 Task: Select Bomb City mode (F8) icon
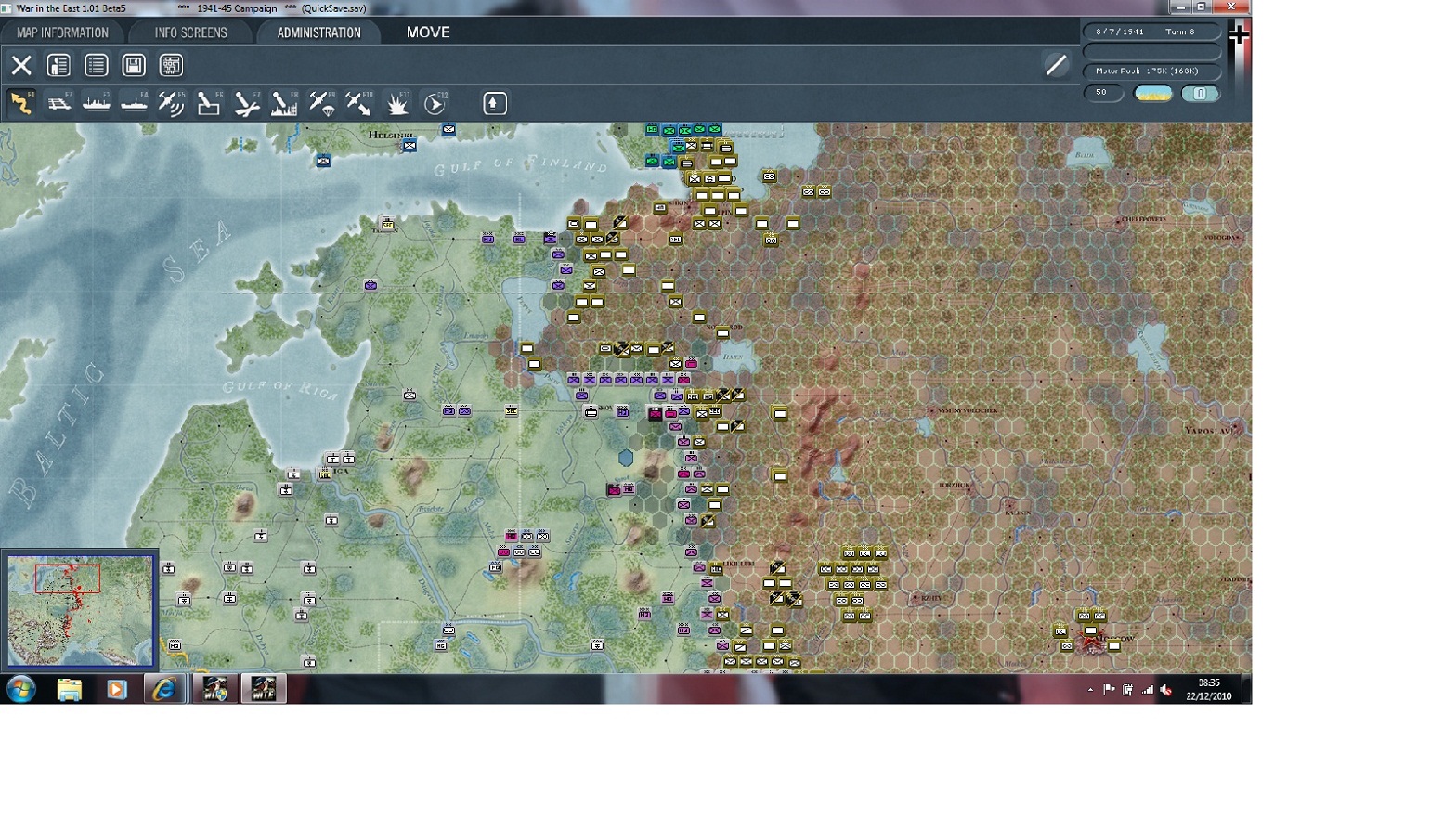[284, 103]
